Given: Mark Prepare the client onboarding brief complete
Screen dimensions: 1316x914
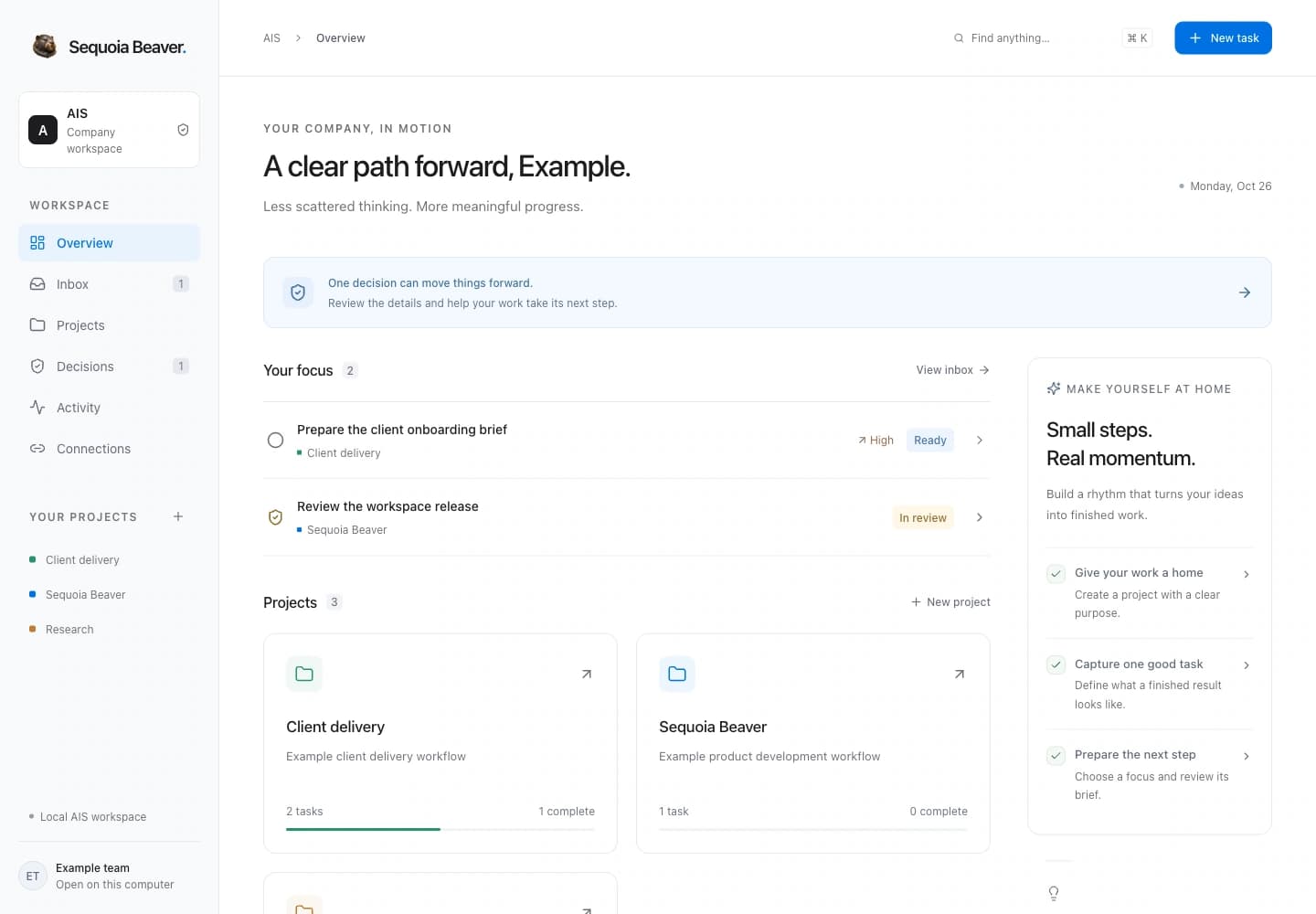Looking at the screenshot, I should [x=275, y=440].
